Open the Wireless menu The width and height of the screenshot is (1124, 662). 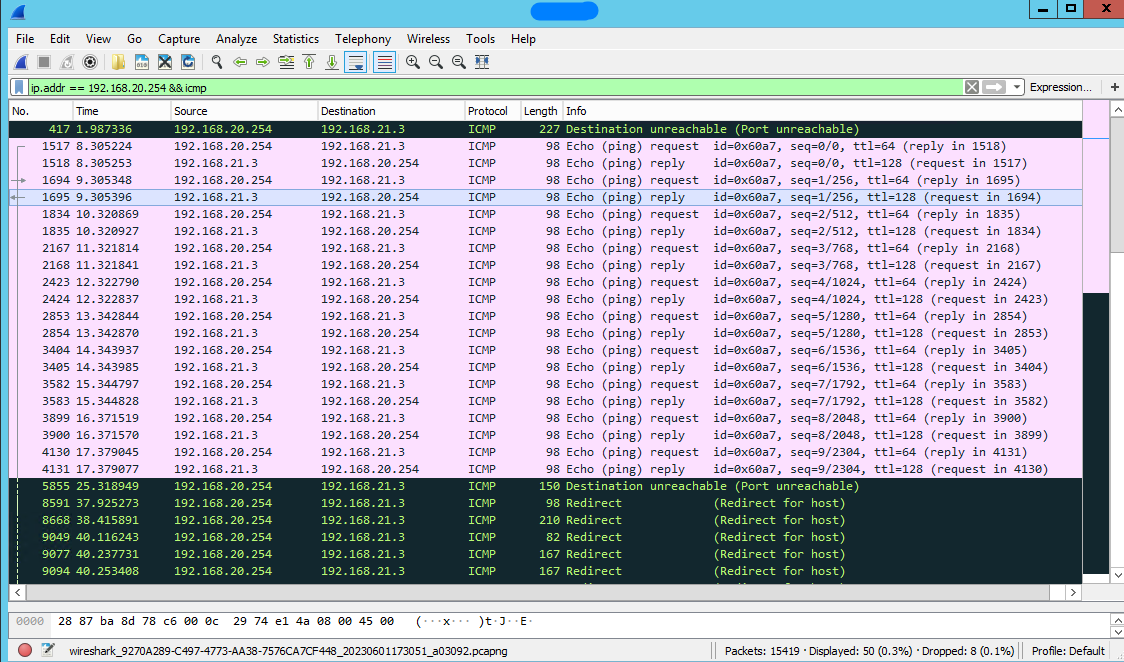(x=429, y=39)
